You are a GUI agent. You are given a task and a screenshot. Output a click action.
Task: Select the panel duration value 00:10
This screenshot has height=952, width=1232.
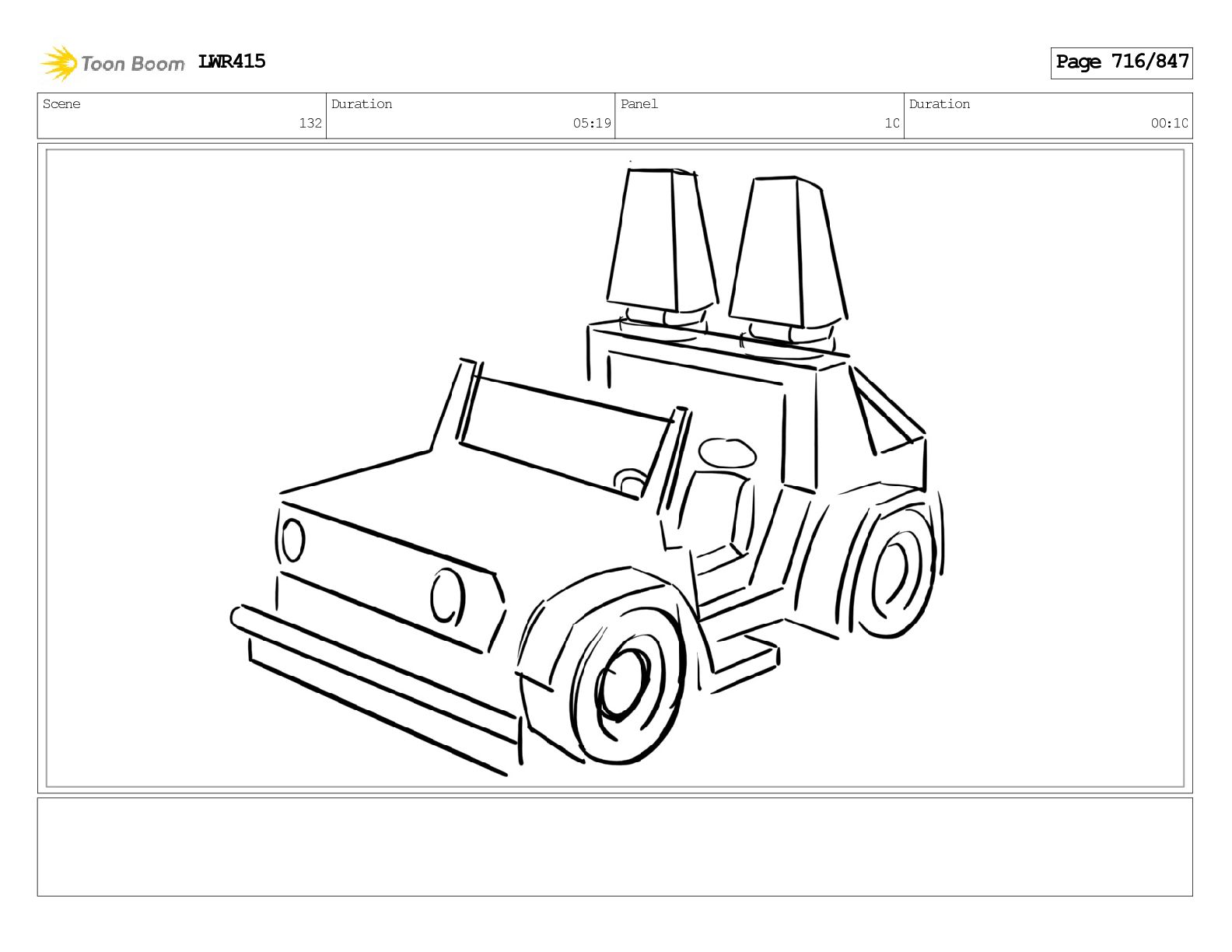[1169, 123]
